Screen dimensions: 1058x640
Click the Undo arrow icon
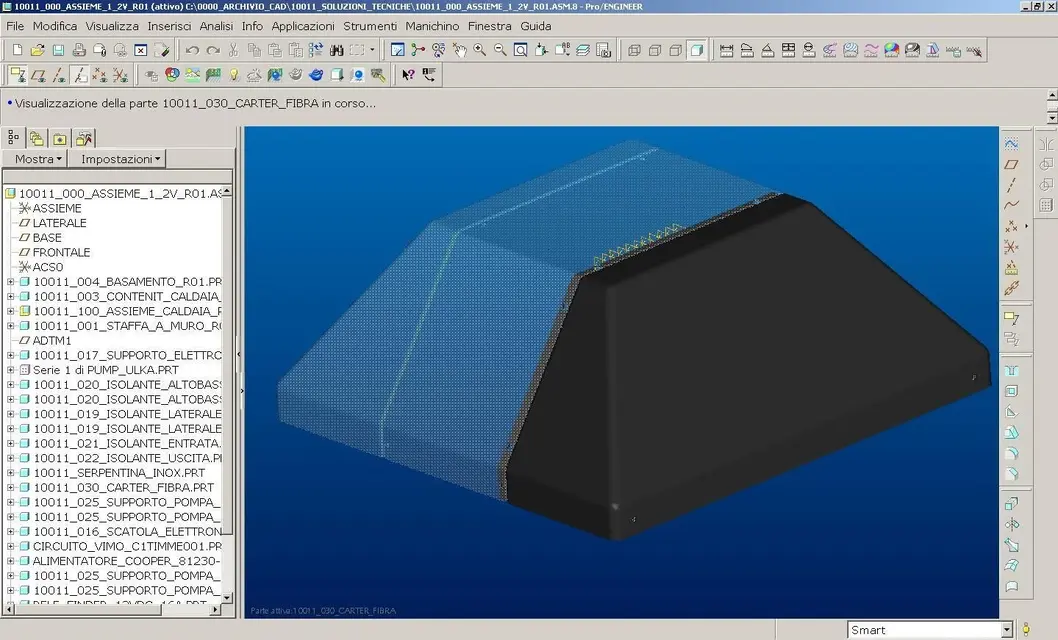click(192, 50)
